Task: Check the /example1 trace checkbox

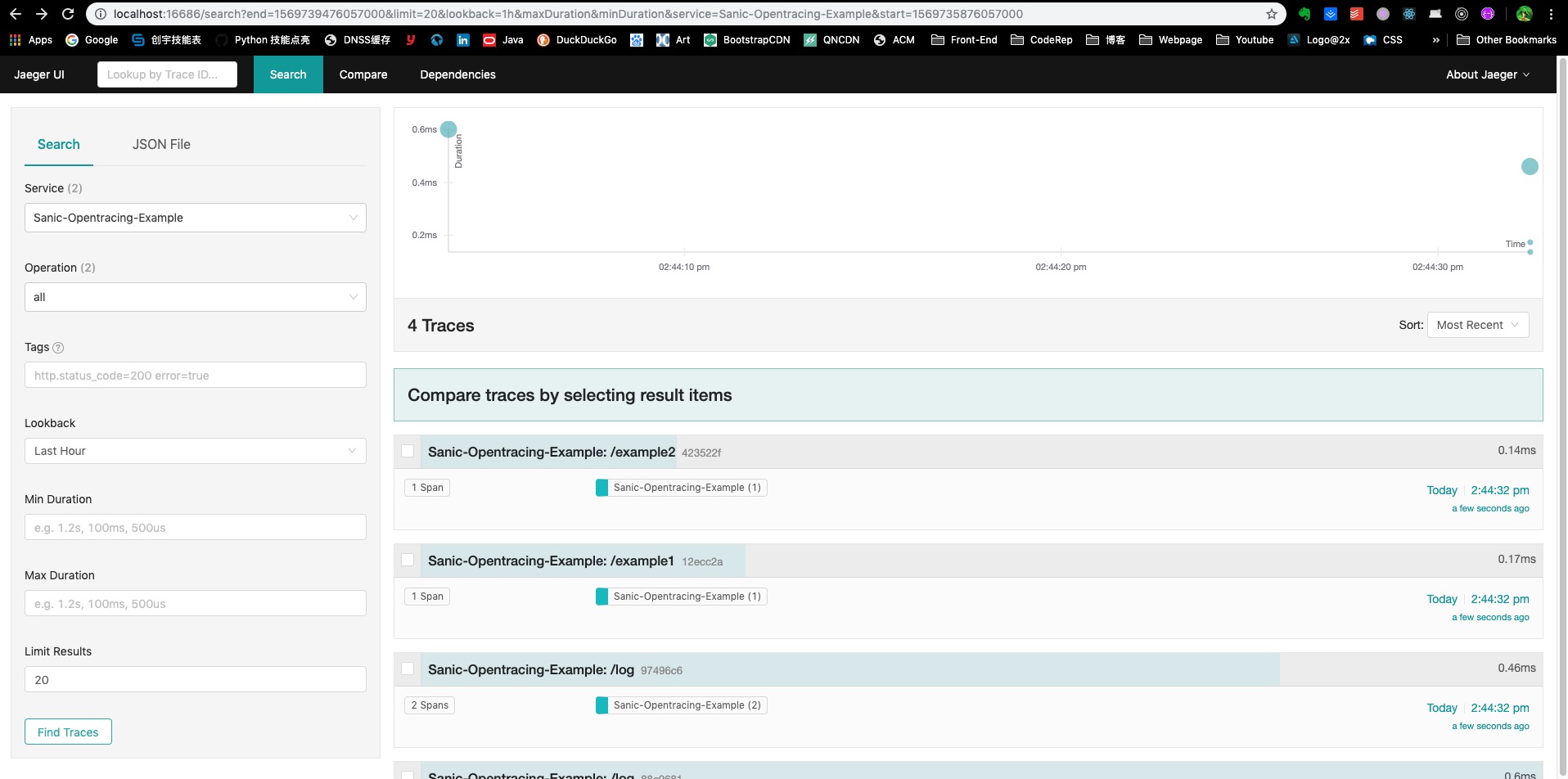Action: (408, 560)
